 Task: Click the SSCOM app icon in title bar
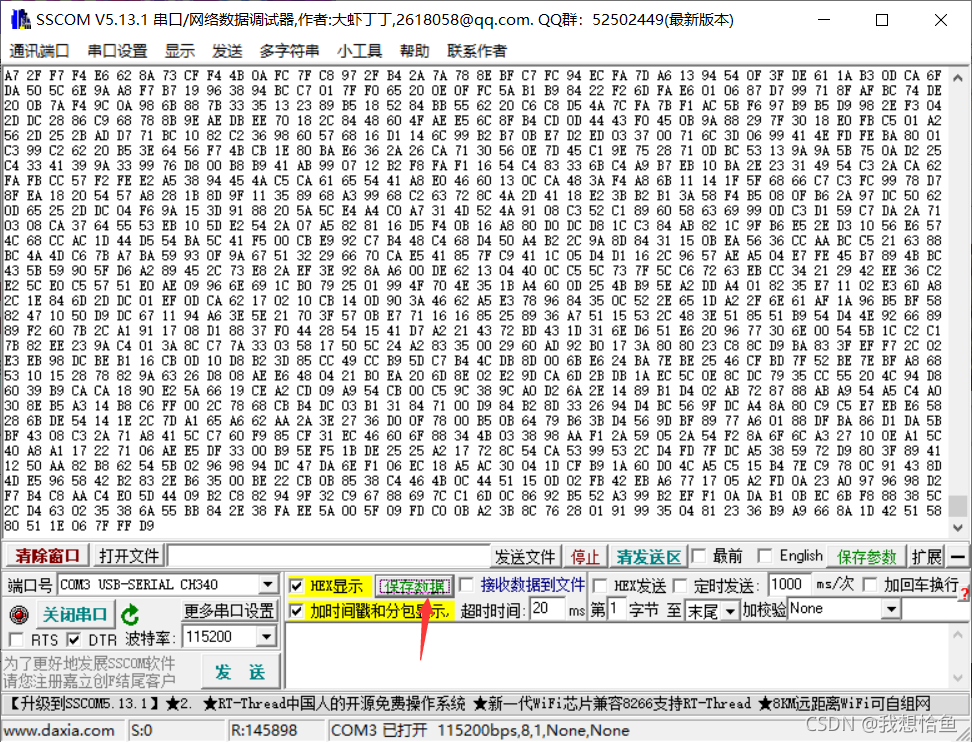coord(21,20)
